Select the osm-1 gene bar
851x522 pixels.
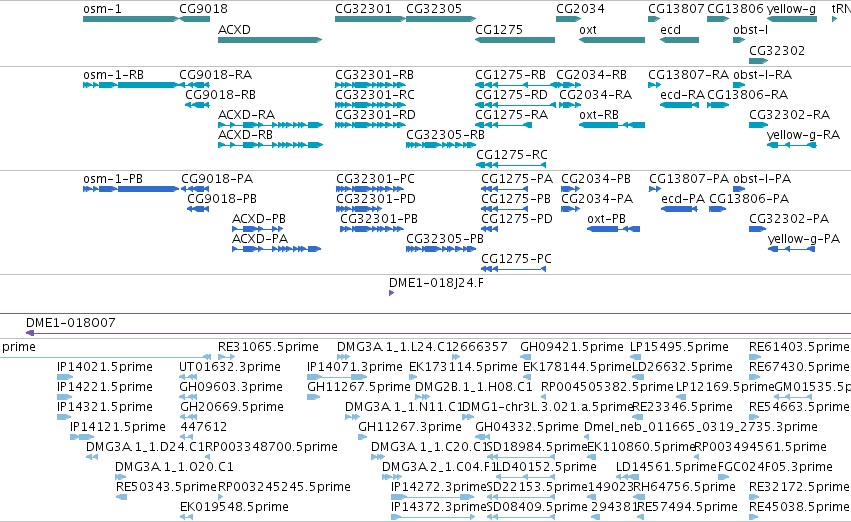pos(130,19)
